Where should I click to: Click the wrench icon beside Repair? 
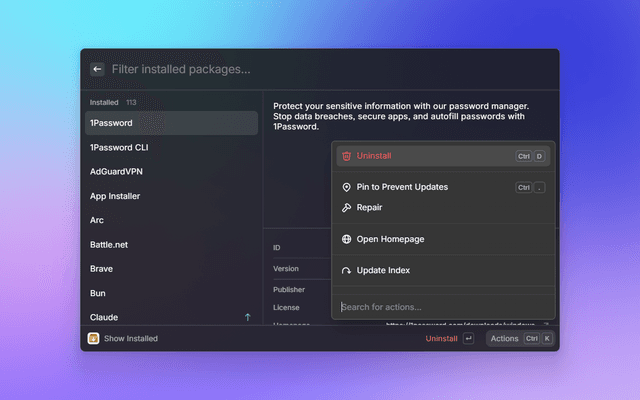tap(346, 208)
